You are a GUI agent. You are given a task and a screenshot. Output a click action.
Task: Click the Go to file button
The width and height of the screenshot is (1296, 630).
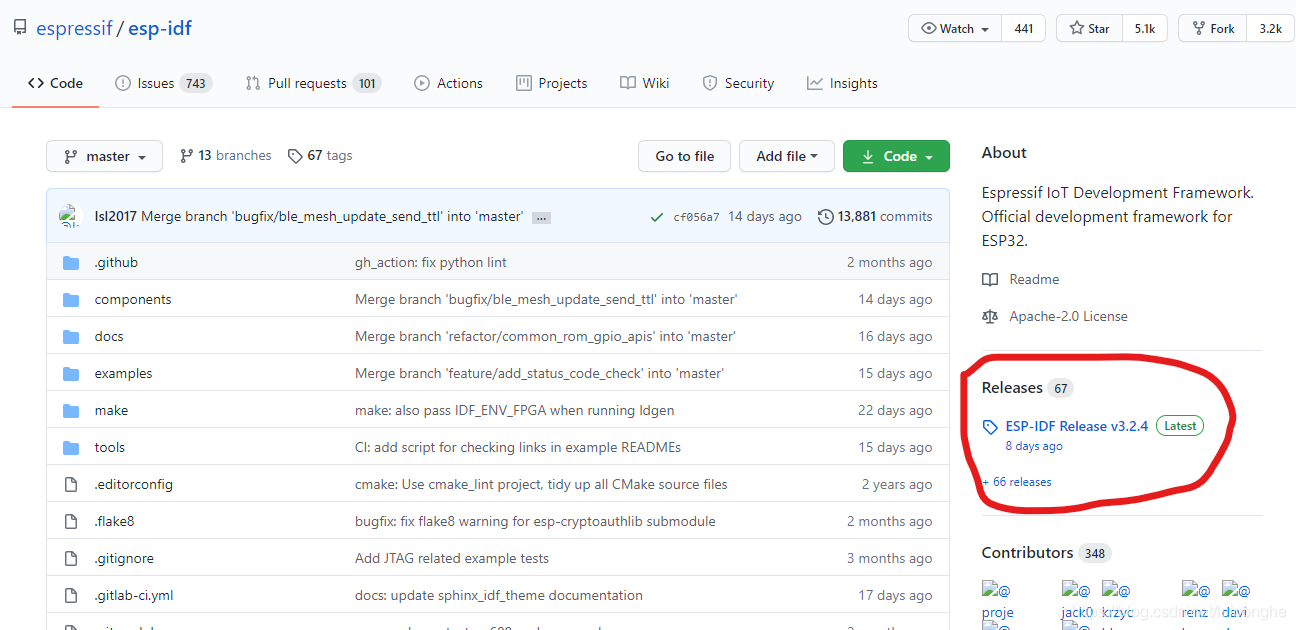click(684, 156)
